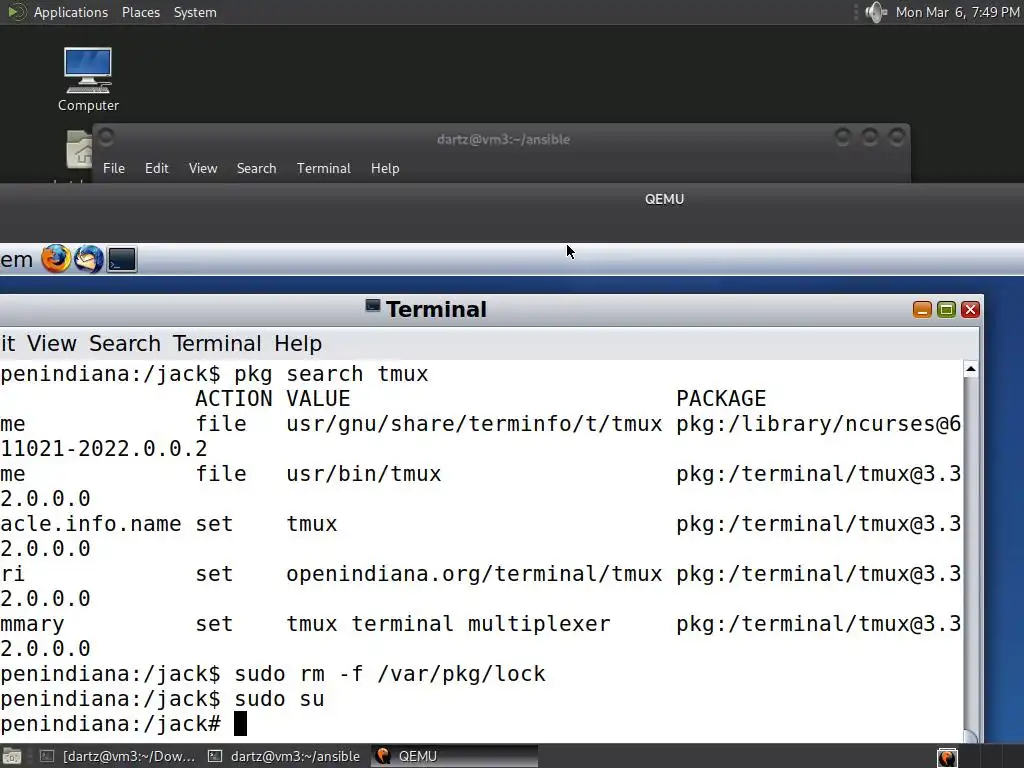Image resolution: width=1024 pixels, height=768 pixels.
Task: Open the Applications menu
Action: tap(71, 12)
